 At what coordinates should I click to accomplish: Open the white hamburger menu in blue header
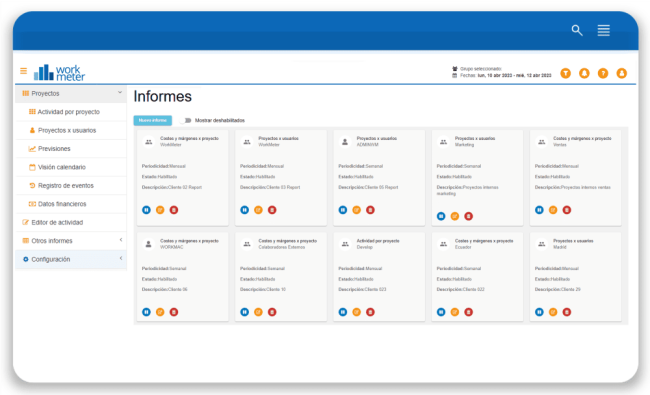click(x=604, y=30)
